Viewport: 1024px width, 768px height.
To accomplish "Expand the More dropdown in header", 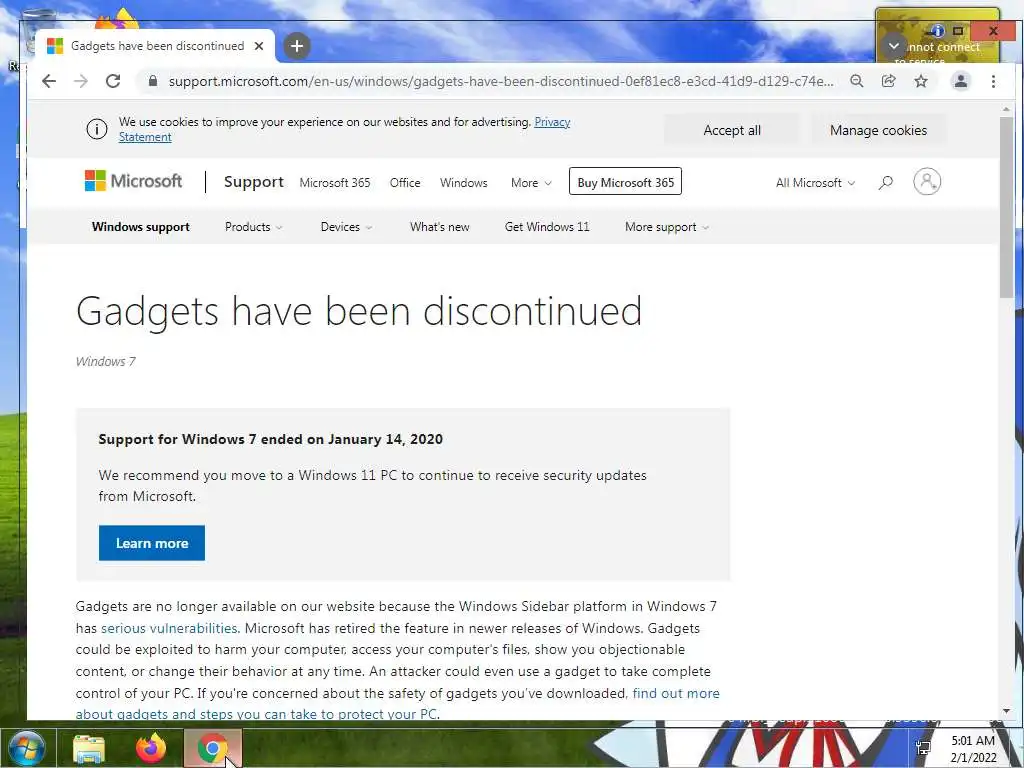I will click(531, 183).
